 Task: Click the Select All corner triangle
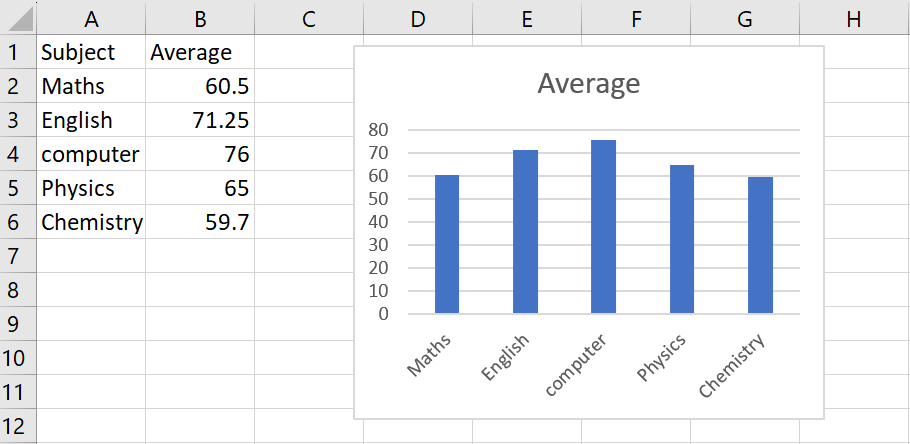[18, 18]
